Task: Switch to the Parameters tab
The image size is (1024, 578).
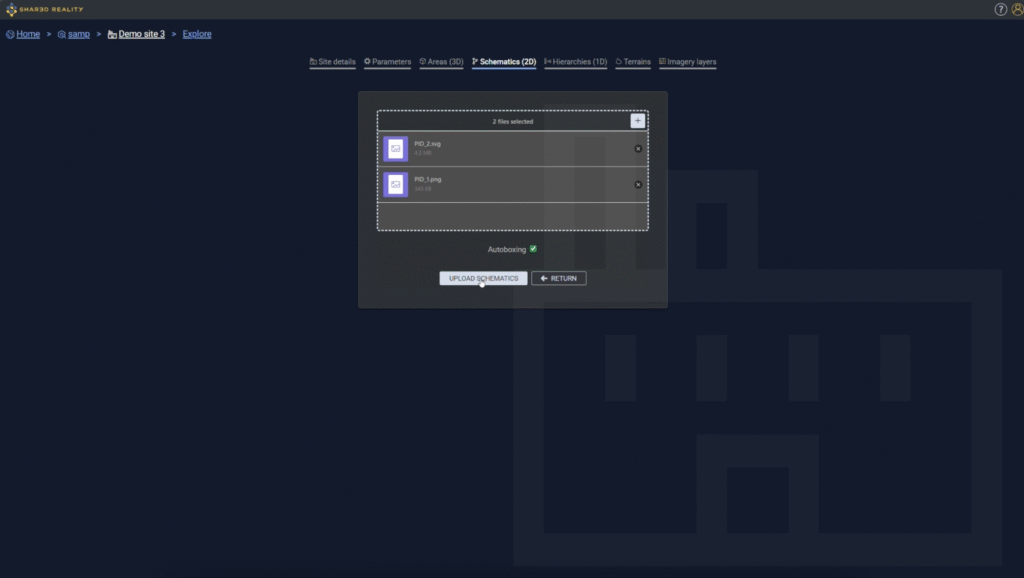Action: point(390,61)
